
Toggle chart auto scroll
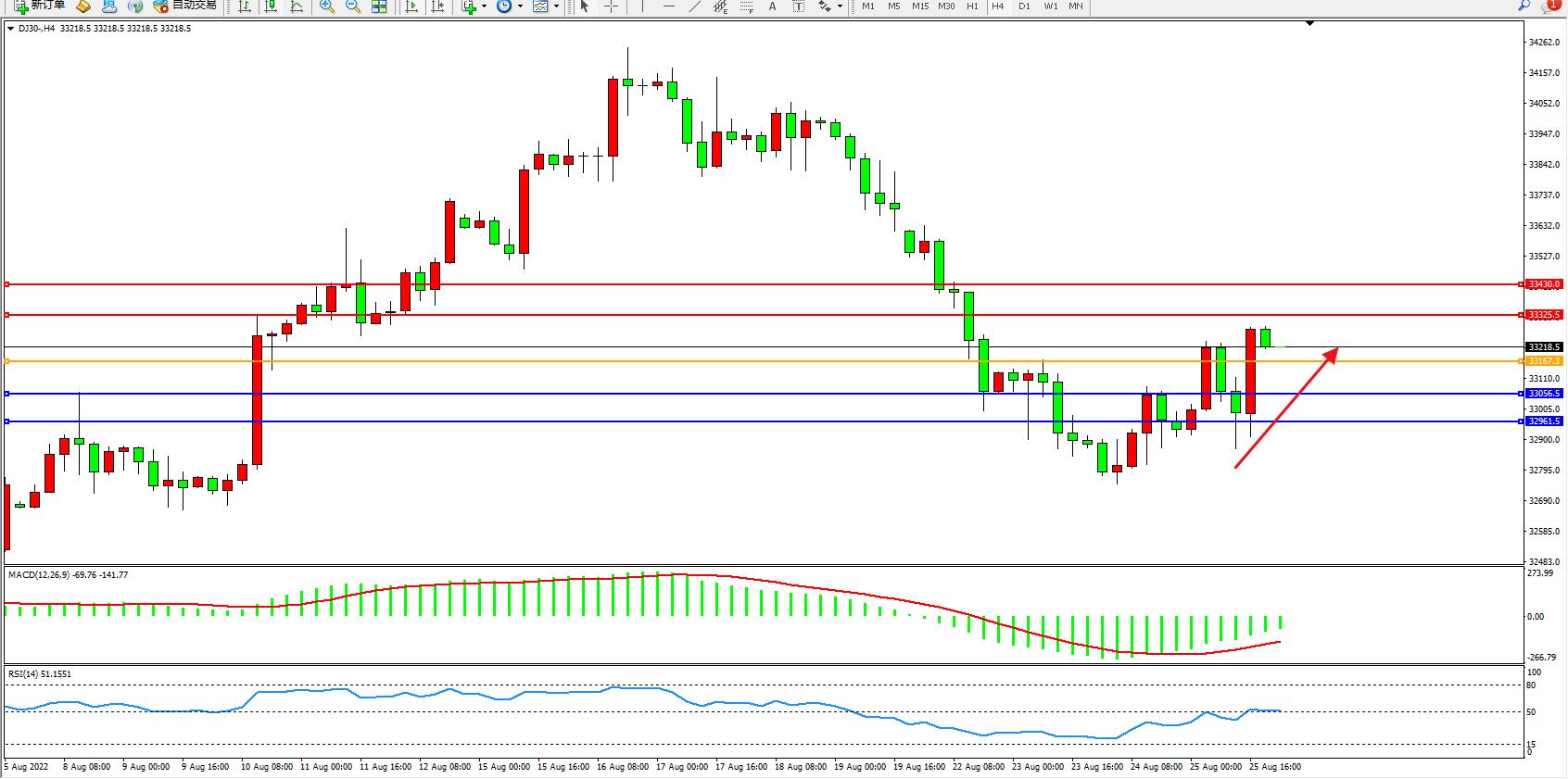click(412, 6)
